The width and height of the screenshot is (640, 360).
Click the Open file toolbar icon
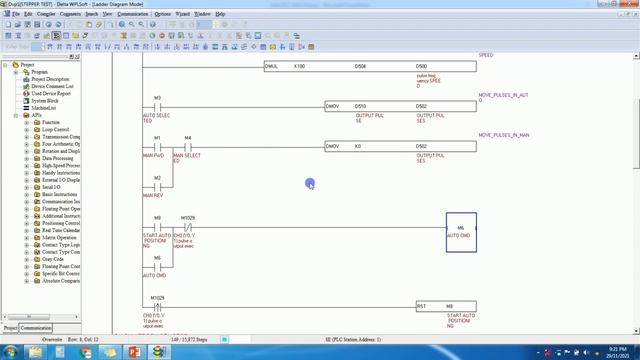(x=18, y=25)
